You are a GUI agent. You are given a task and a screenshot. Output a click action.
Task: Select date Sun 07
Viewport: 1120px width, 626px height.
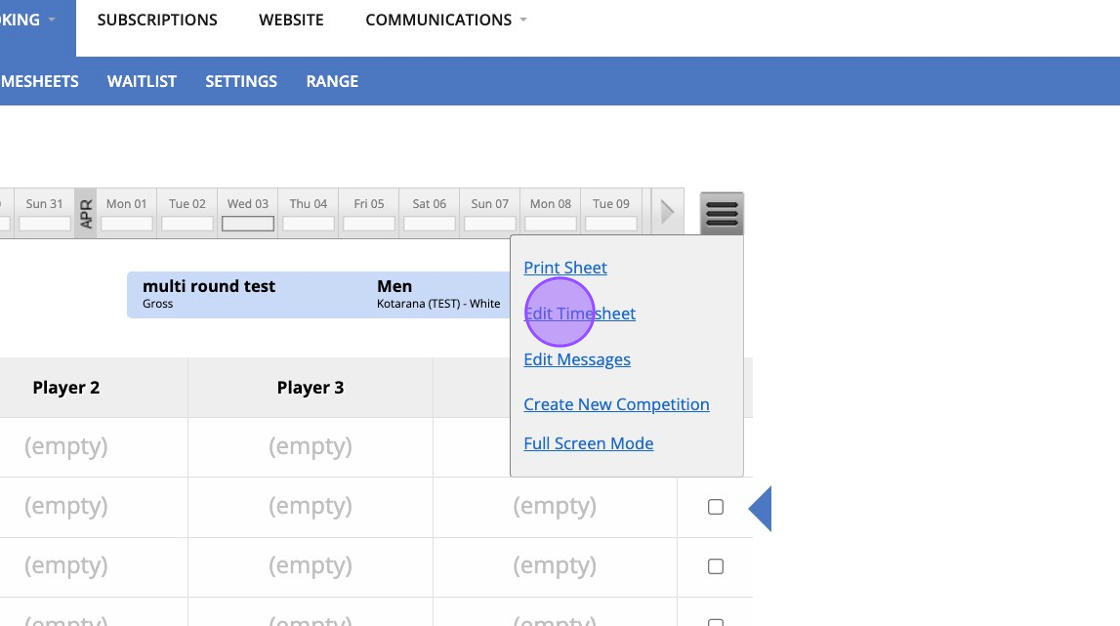[490, 213]
